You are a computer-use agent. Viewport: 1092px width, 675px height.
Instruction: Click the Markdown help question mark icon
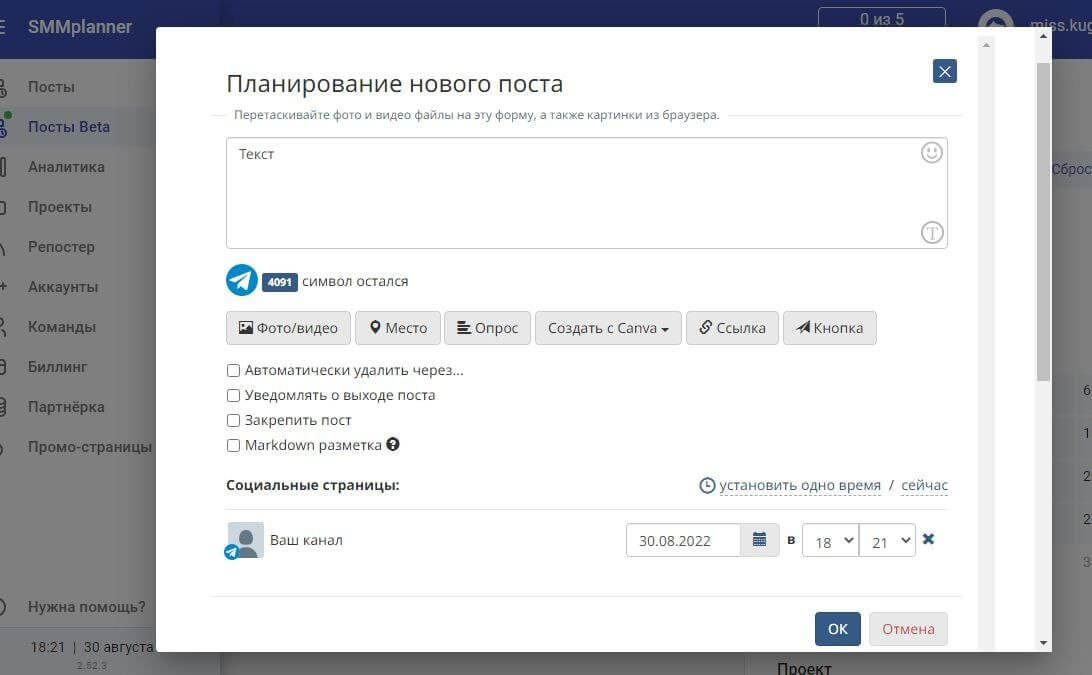click(x=392, y=444)
